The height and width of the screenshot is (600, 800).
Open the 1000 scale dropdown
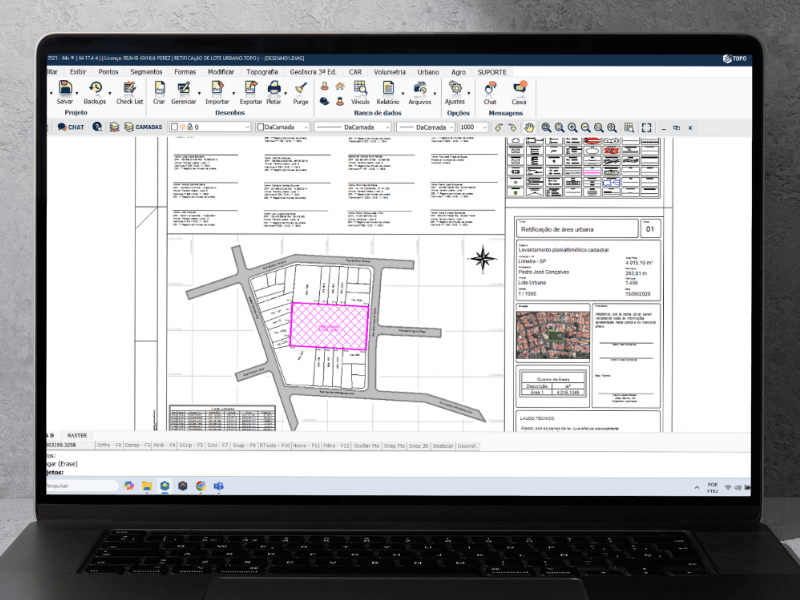tap(483, 128)
